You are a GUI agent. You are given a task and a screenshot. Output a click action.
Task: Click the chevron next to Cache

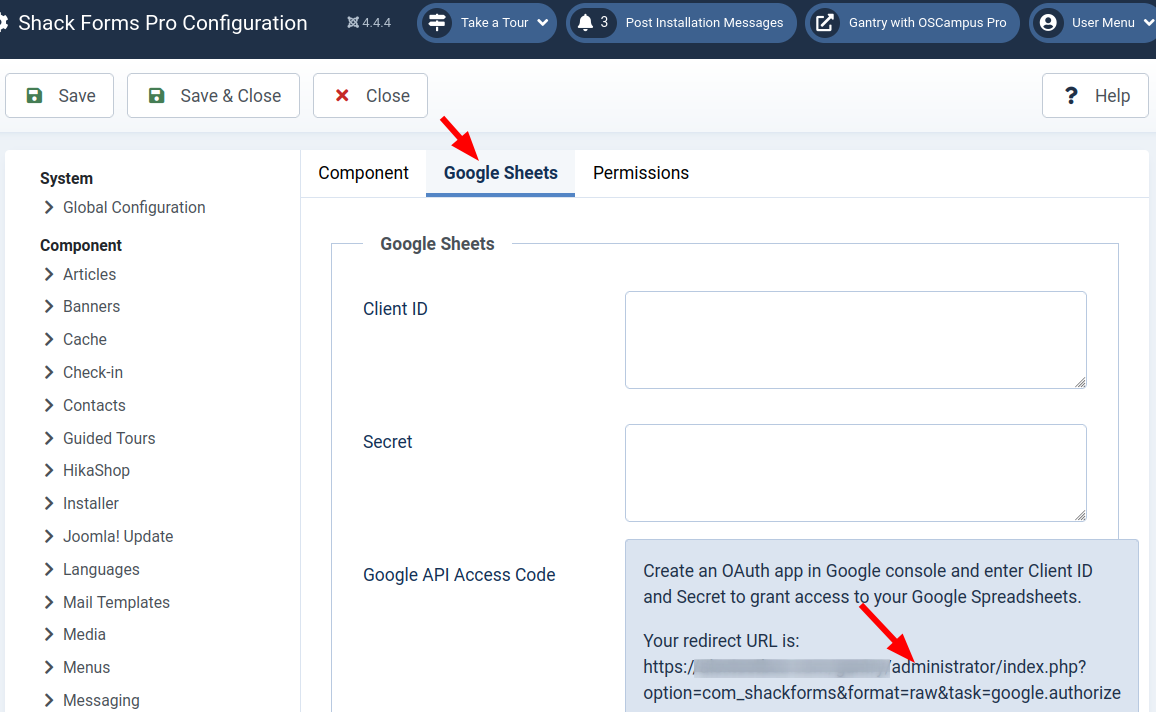(x=49, y=340)
